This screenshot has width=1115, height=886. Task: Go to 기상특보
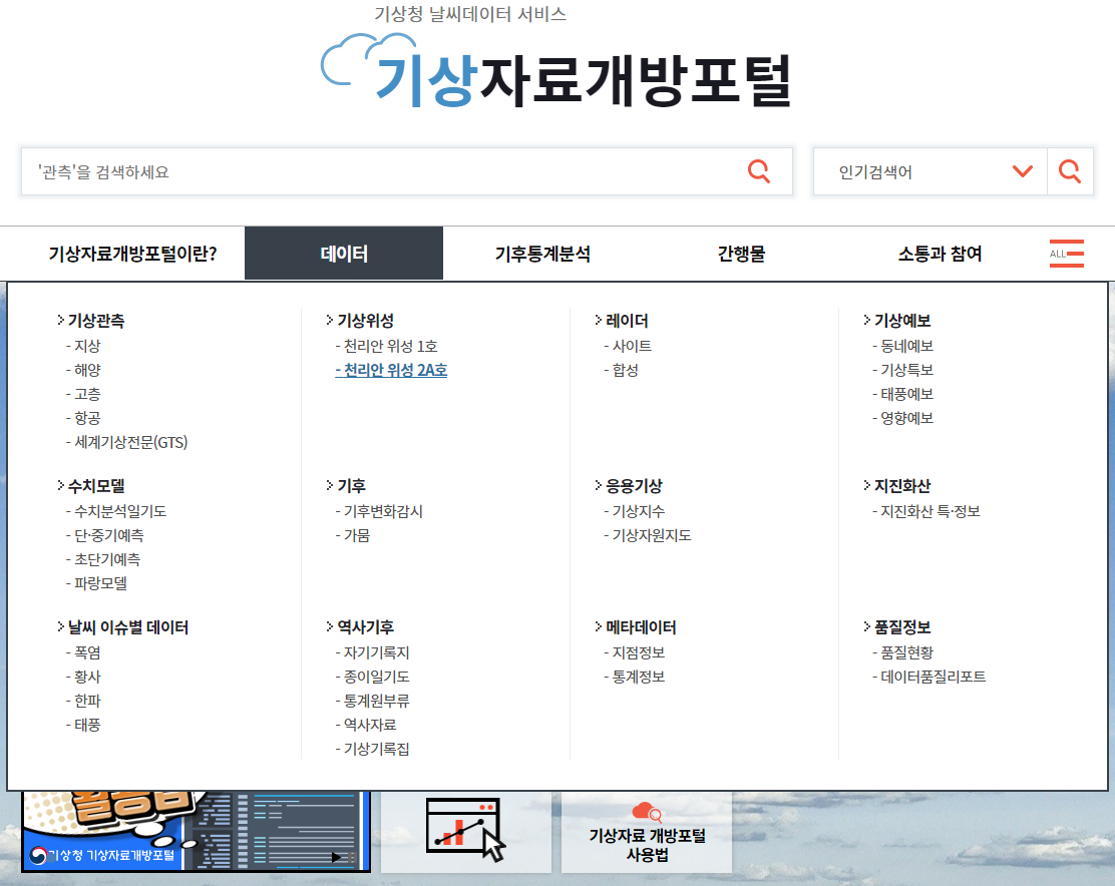pyautogui.click(x=903, y=370)
